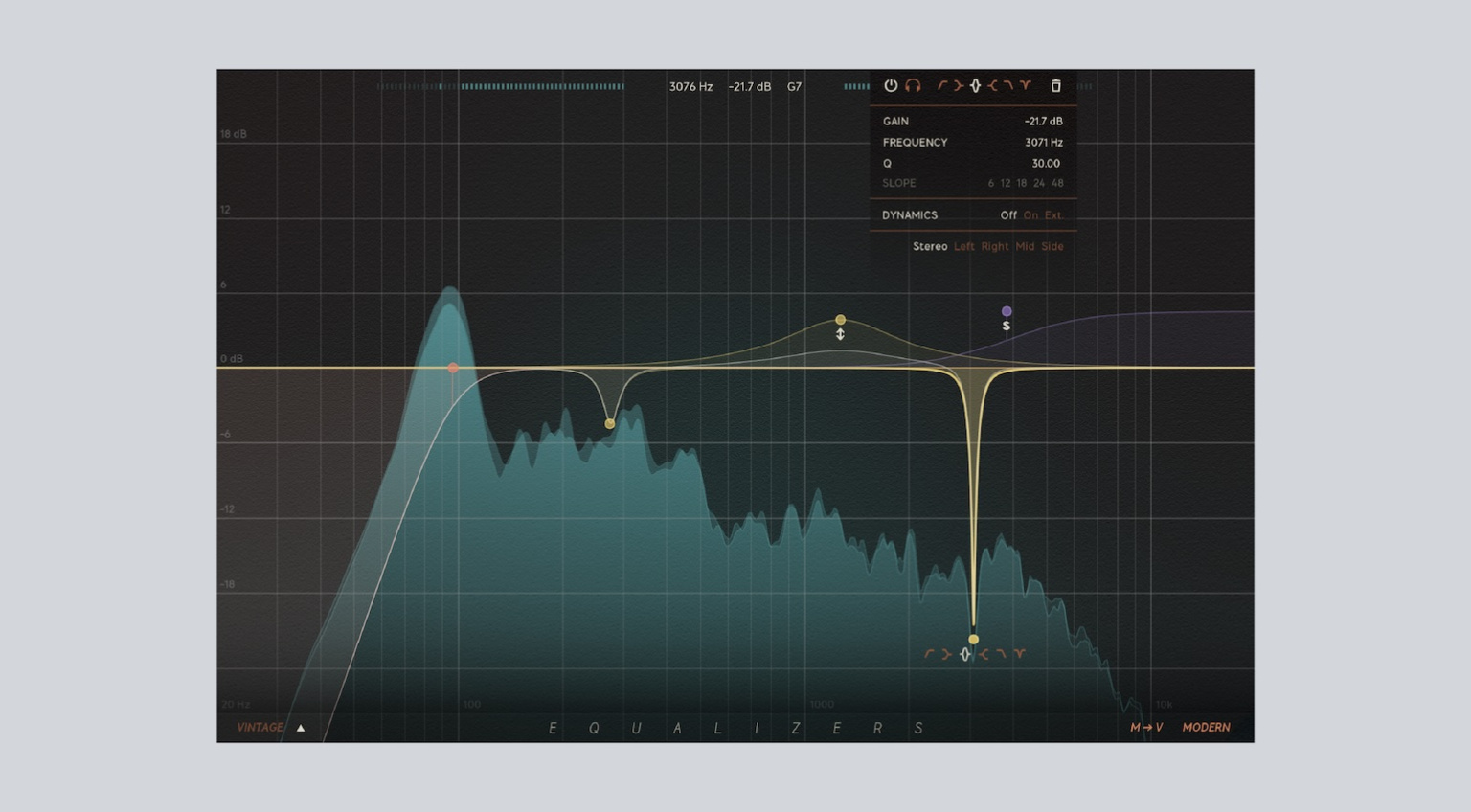Enable Dynamics by clicking On
The image size is (1471, 812).
point(1031,215)
